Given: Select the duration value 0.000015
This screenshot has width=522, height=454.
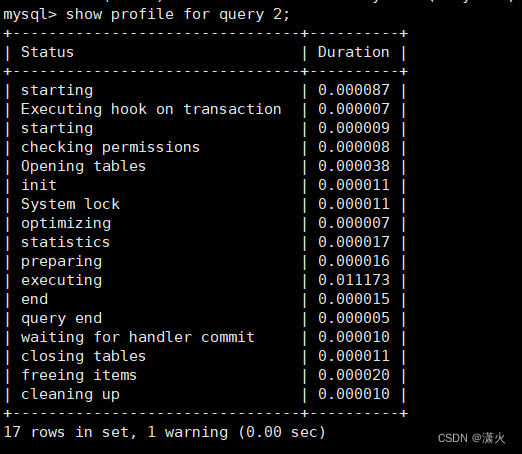Looking at the screenshot, I should (354, 299).
